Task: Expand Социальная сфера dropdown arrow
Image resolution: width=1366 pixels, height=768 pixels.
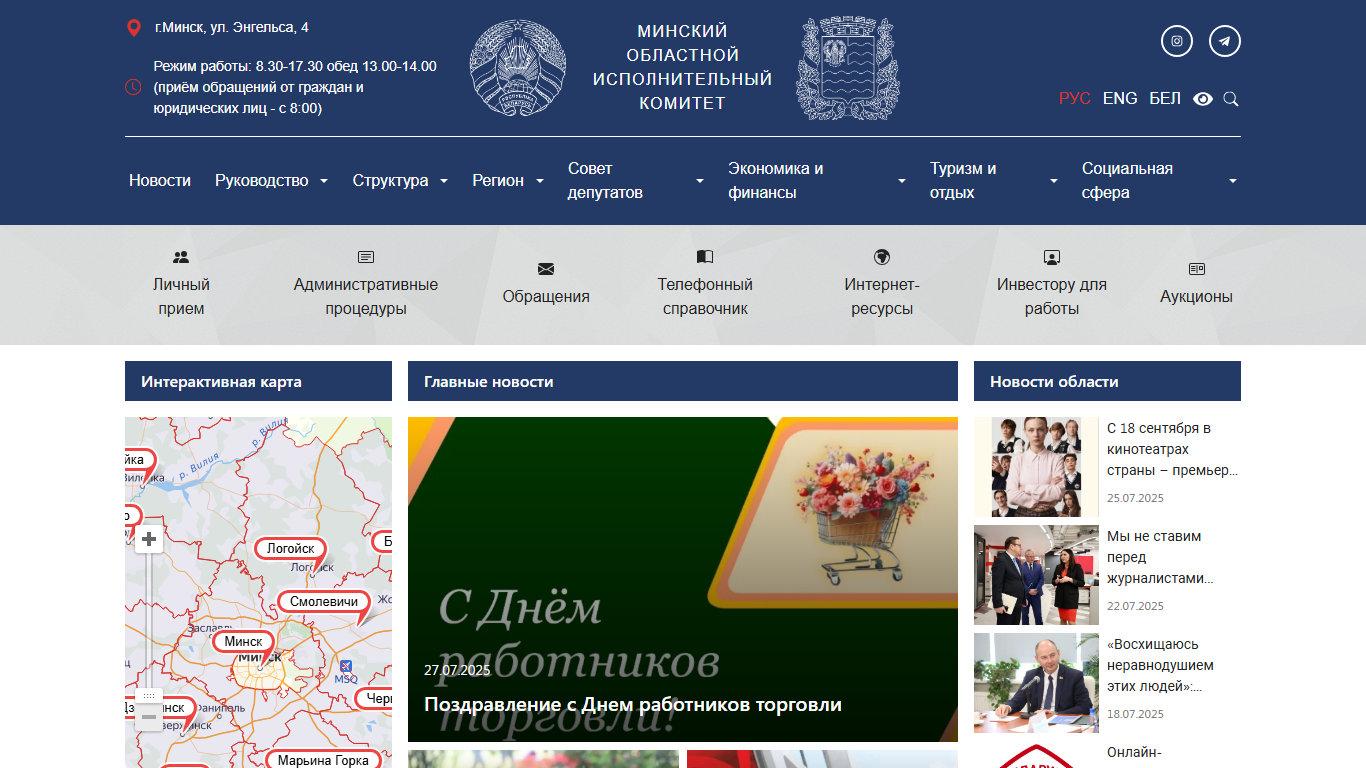Action: pyautogui.click(x=1233, y=181)
